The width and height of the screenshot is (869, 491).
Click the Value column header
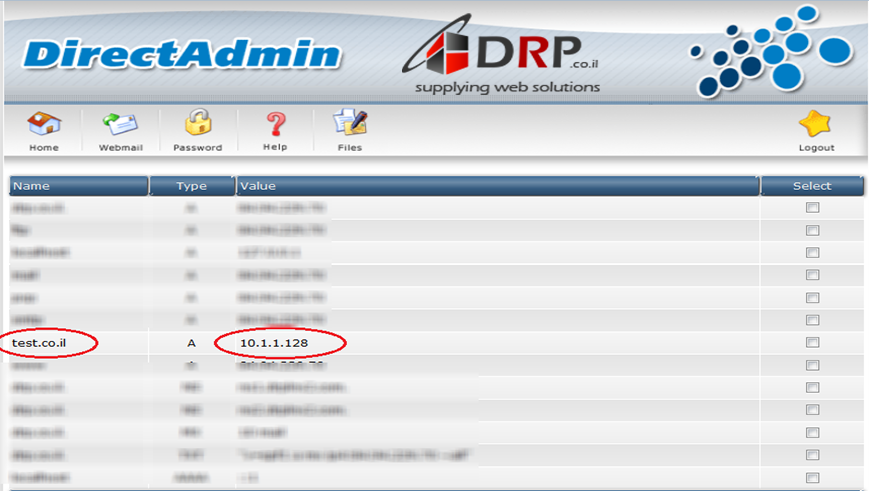tap(497, 186)
